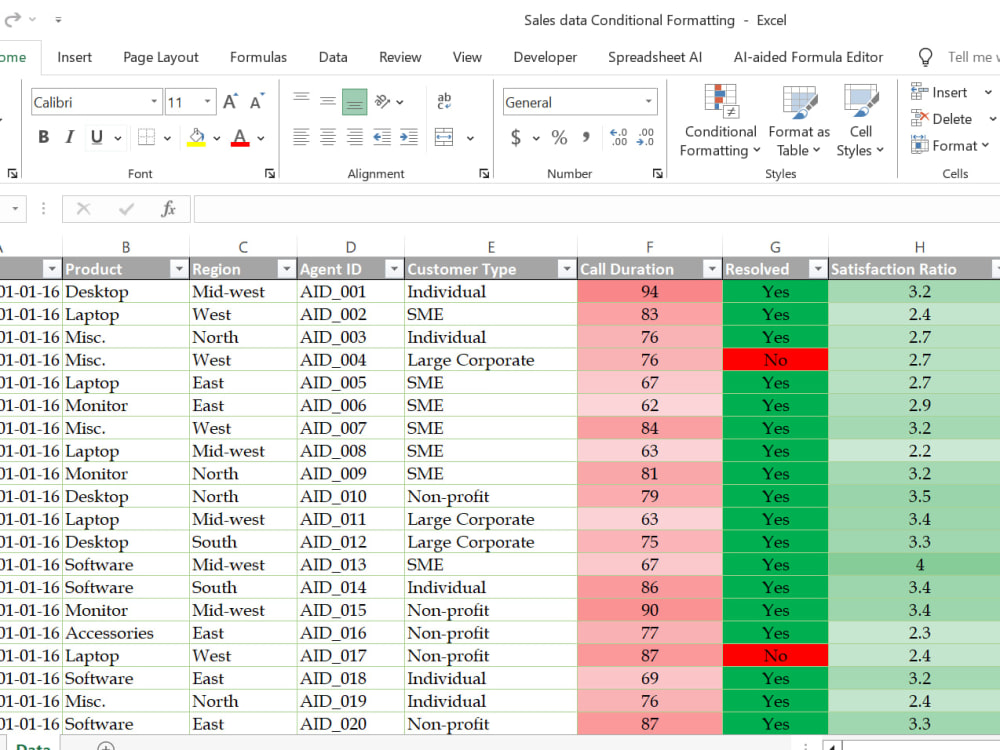Switch to Review tab
This screenshot has width=1000, height=750.
pos(400,57)
